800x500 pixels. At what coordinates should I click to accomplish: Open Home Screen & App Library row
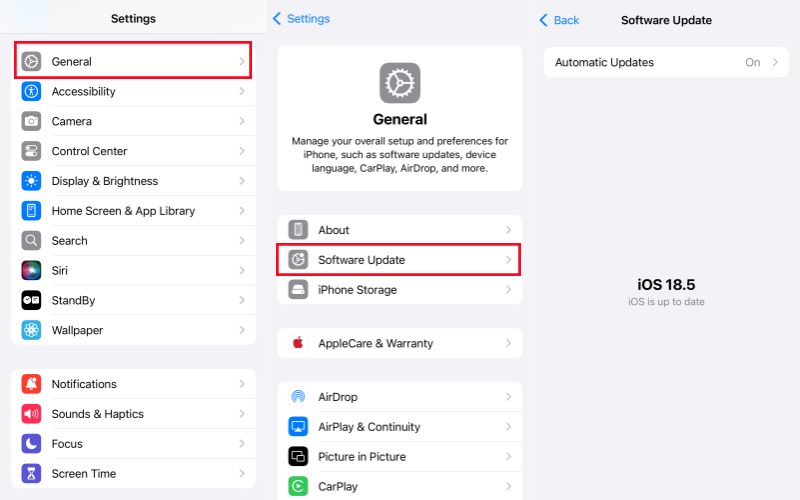133,211
